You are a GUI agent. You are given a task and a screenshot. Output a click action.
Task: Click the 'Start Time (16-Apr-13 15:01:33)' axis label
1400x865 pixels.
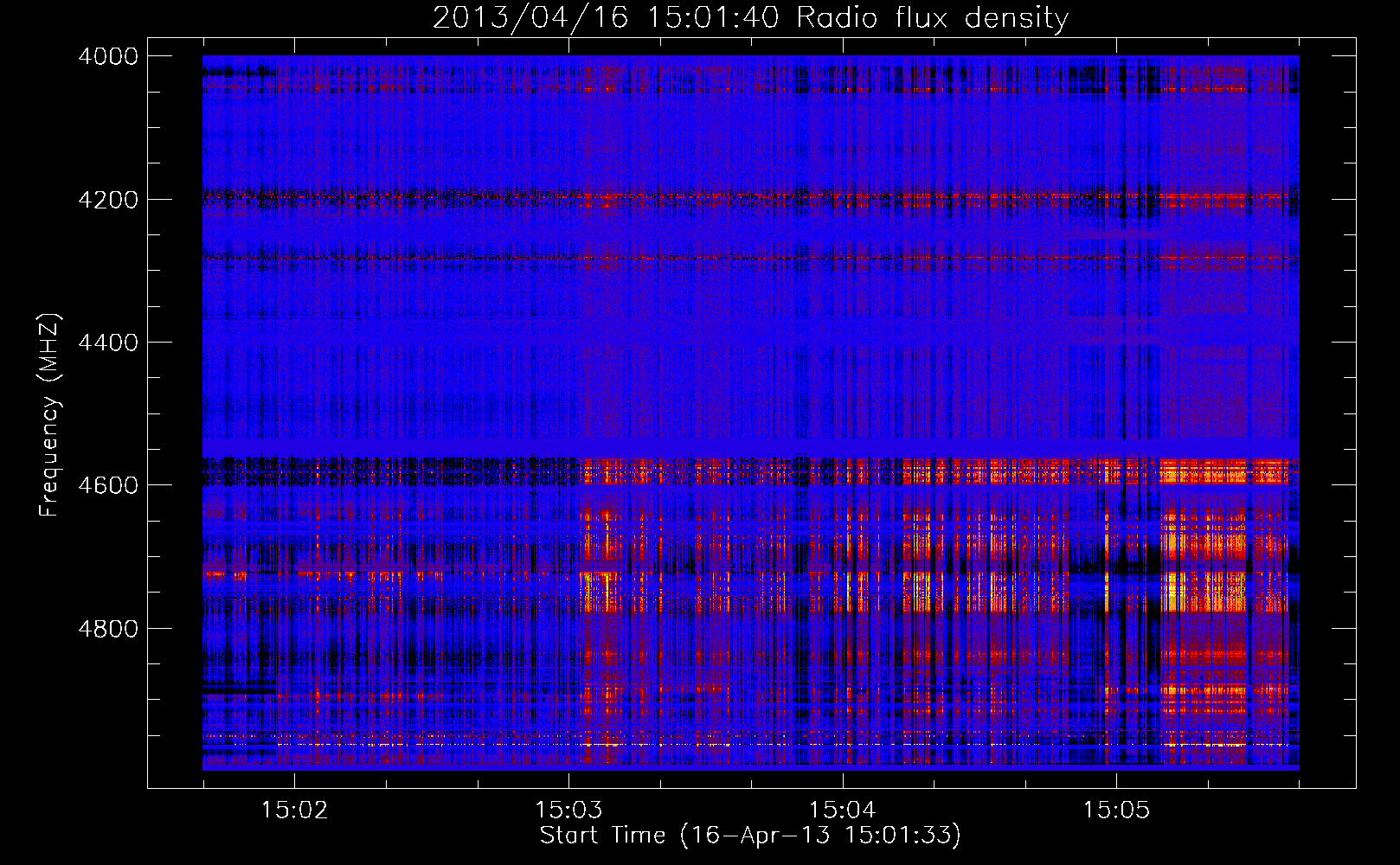[750, 835]
